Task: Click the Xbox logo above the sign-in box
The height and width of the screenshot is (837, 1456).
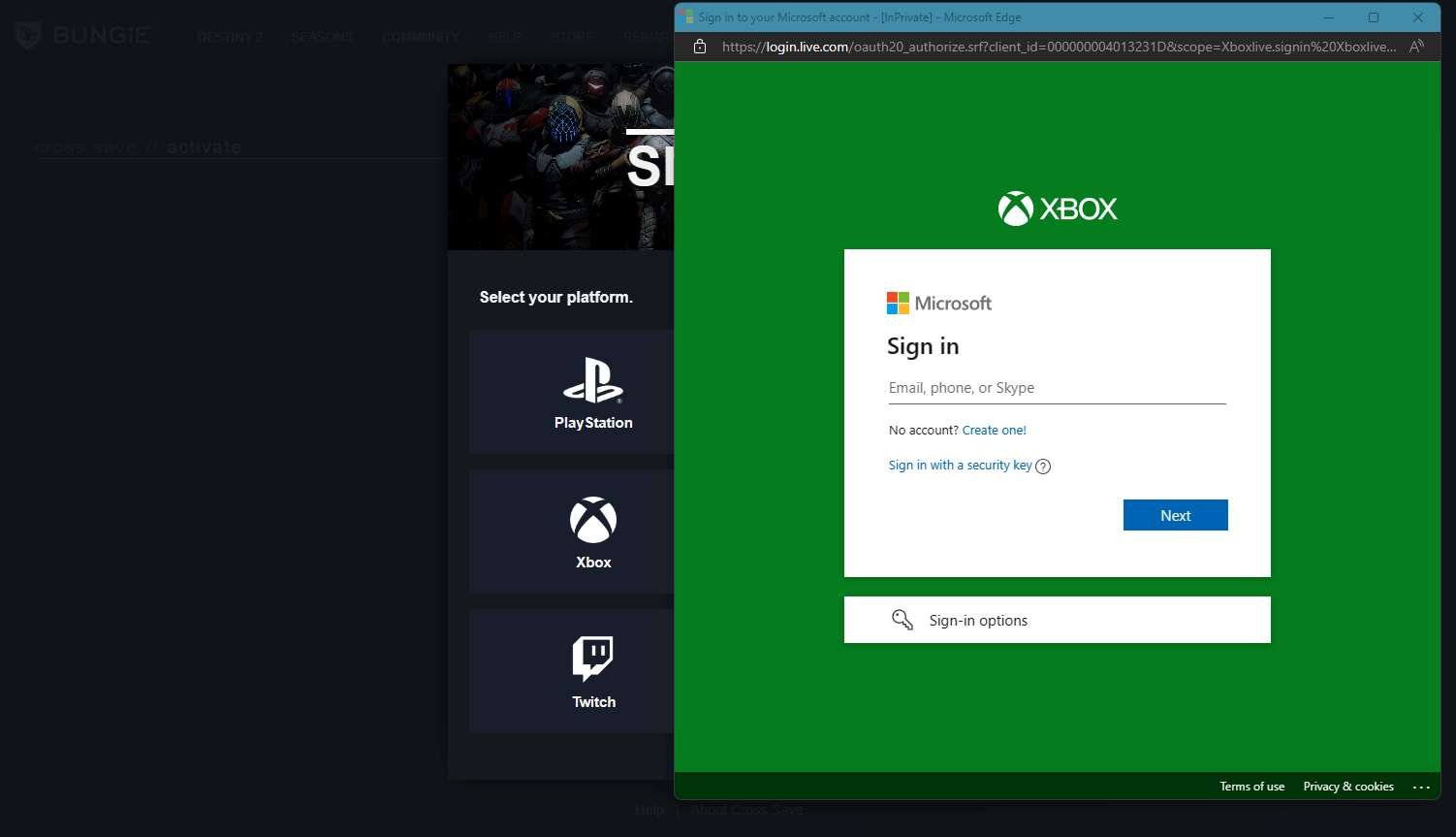Action: coord(1058,209)
